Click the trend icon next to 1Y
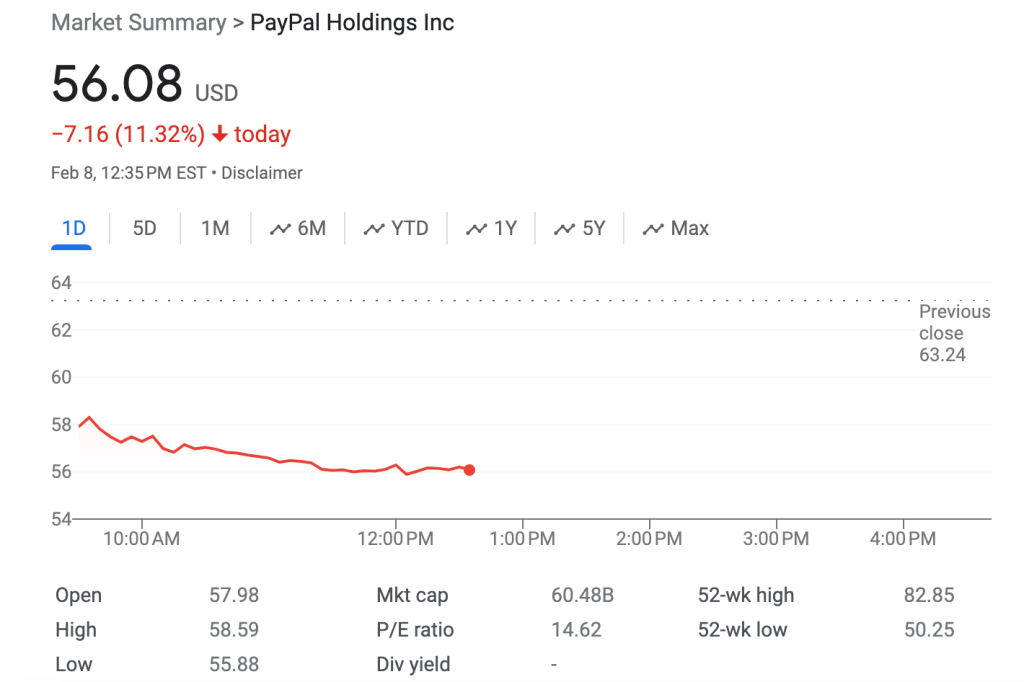This screenshot has height=682, width=1024. pyautogui.click(x=476, y=229)
